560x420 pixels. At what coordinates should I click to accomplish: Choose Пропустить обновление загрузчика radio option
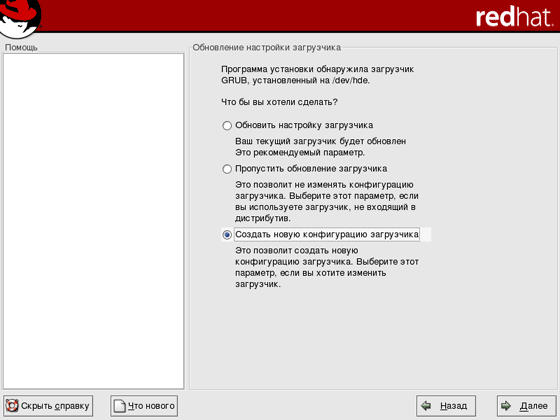227,169
